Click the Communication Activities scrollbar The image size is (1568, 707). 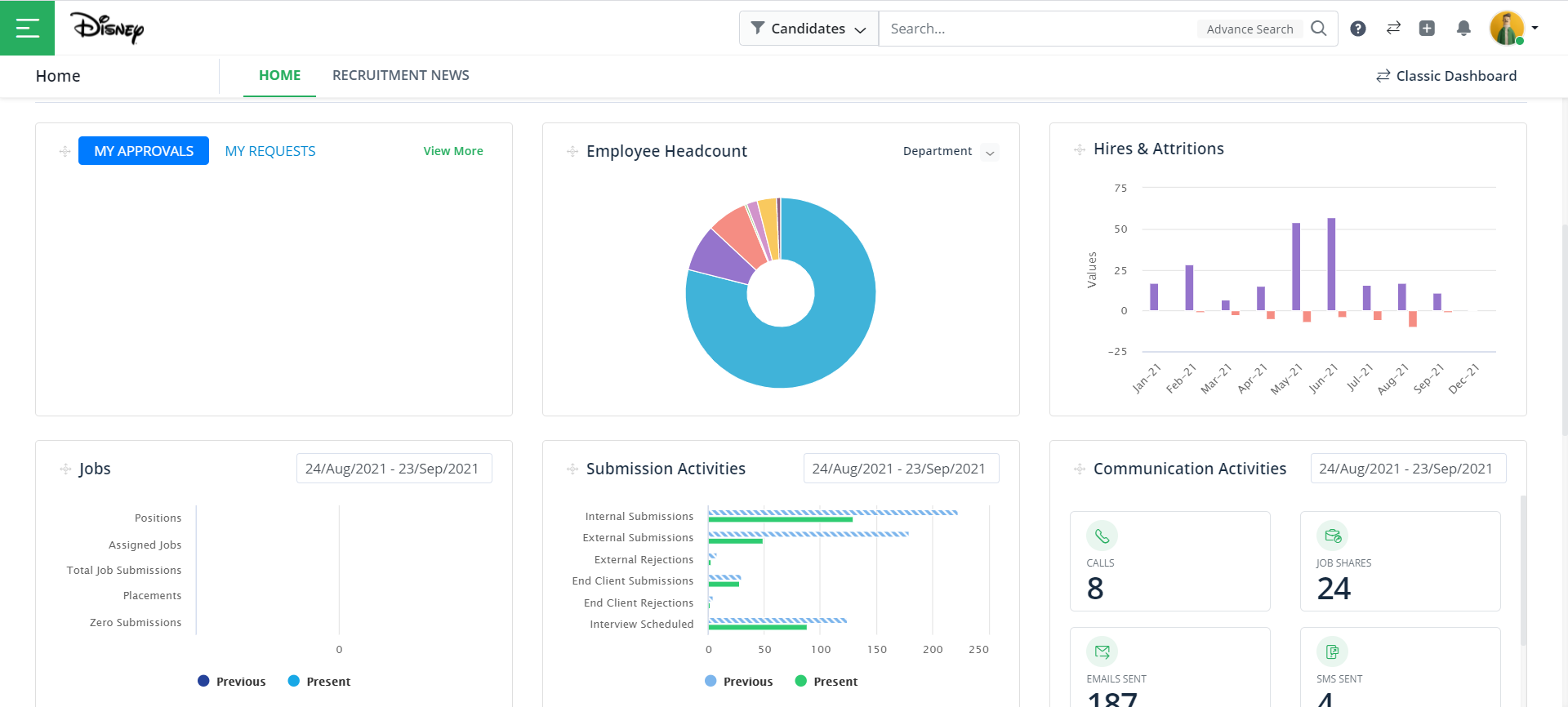click(1523, 570)
